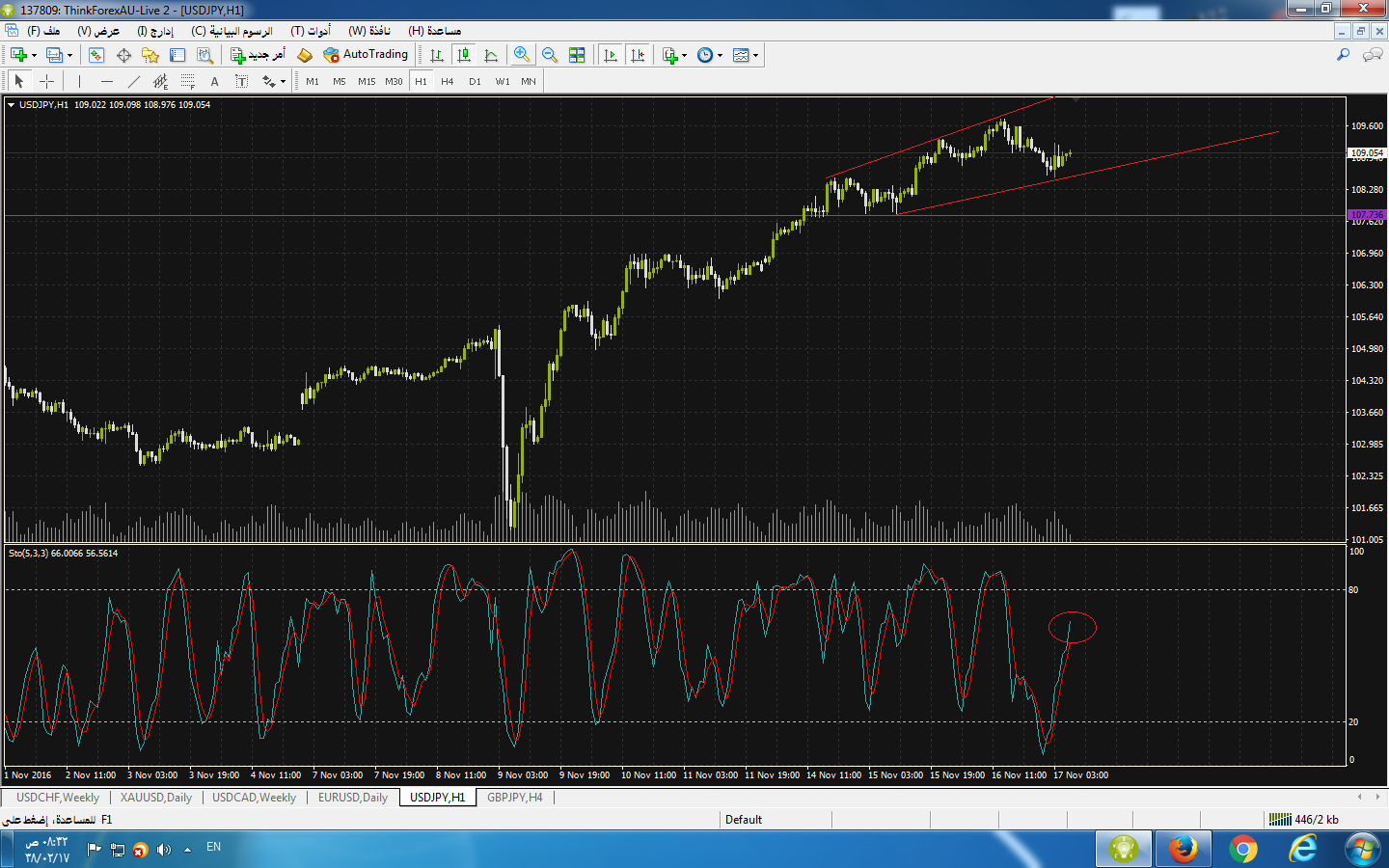The height and width of the screenshot is (868, 1389).
Task: Switch timeframe to M1
Action: pyautogui.click(x=313, y=82)
